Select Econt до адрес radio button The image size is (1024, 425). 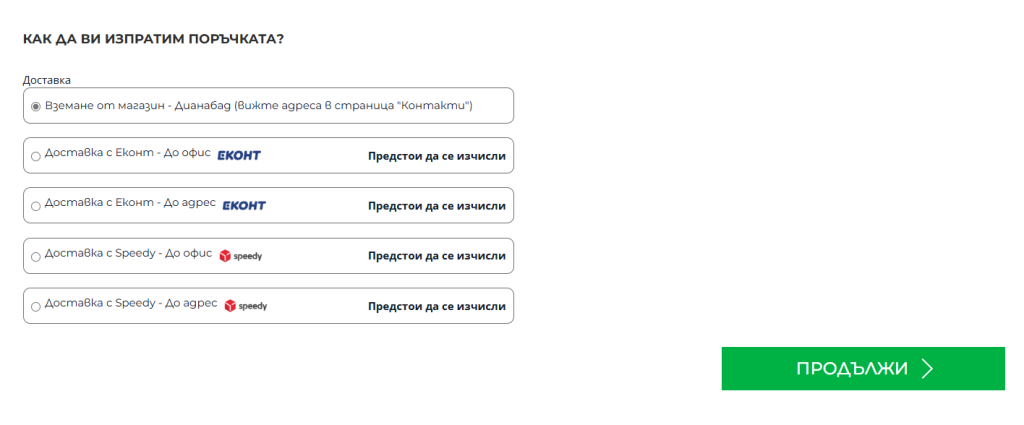coord(36,206)
